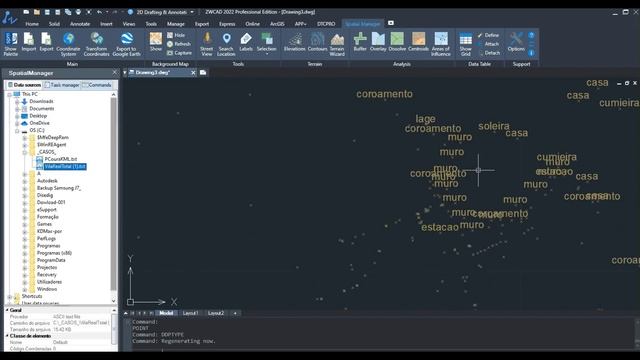This screenshot has width=640, height=360.
Task: Collapse the _CASOS_ folder node
Action: [x=24, y=152]
